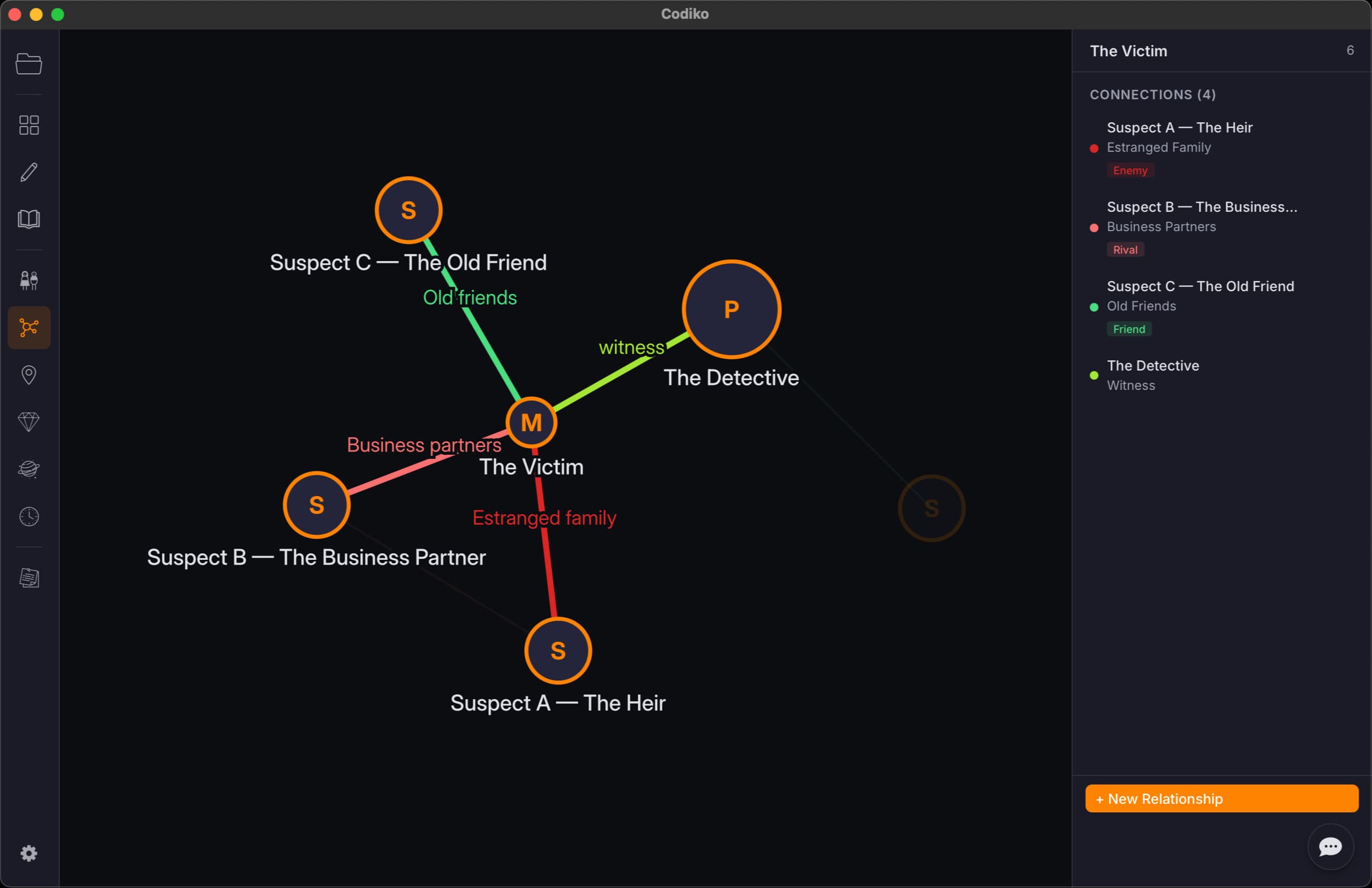Open the clock timeline icon
This screenshot has width=1372, height=888.
point(29,516)
